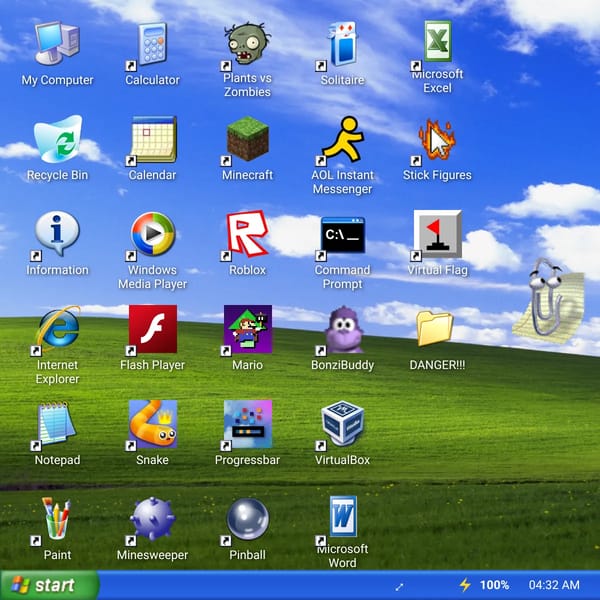Click the fullscreen arrows icon in taskbar
The height and width of the screenshot is (600, 600).
pos(399,586)
